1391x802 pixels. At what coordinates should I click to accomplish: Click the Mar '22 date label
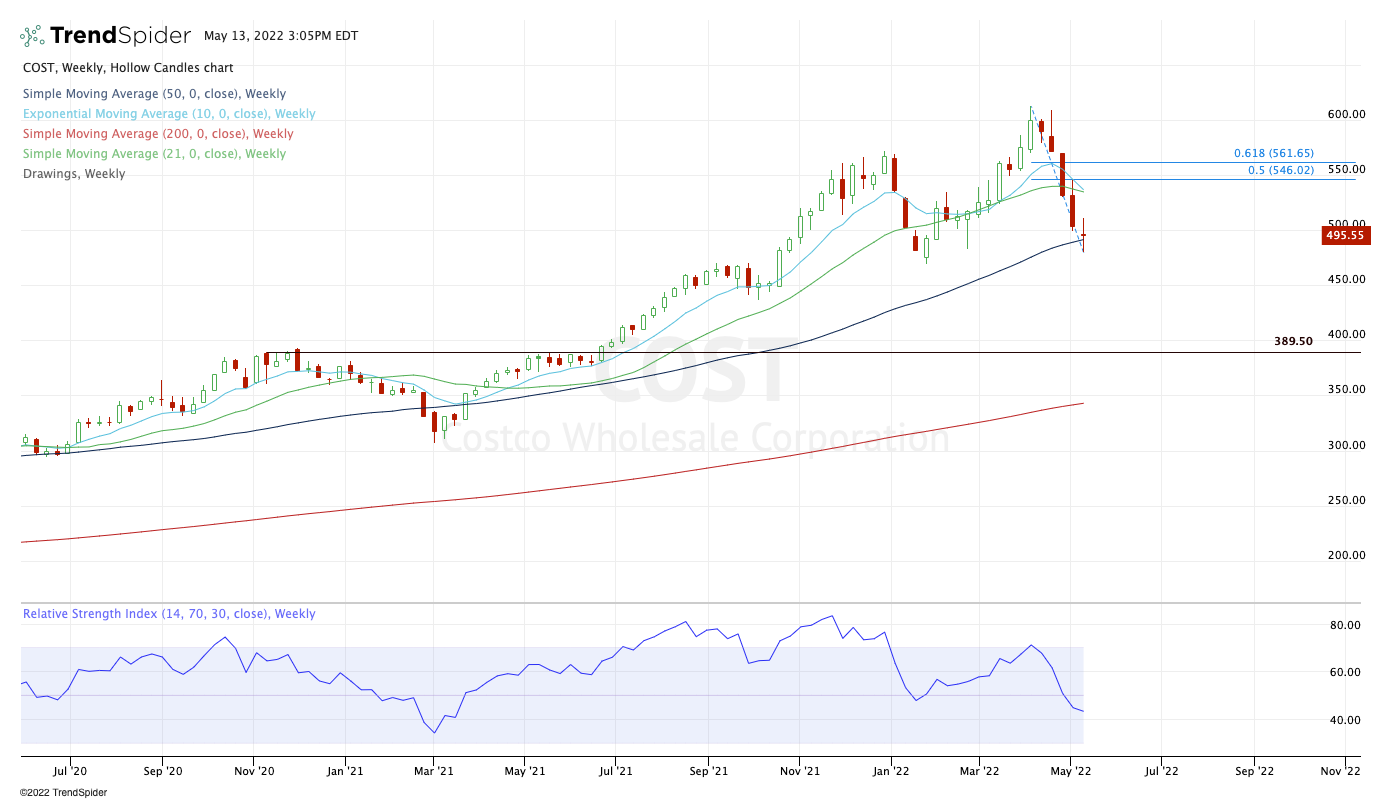pos(979,772)
